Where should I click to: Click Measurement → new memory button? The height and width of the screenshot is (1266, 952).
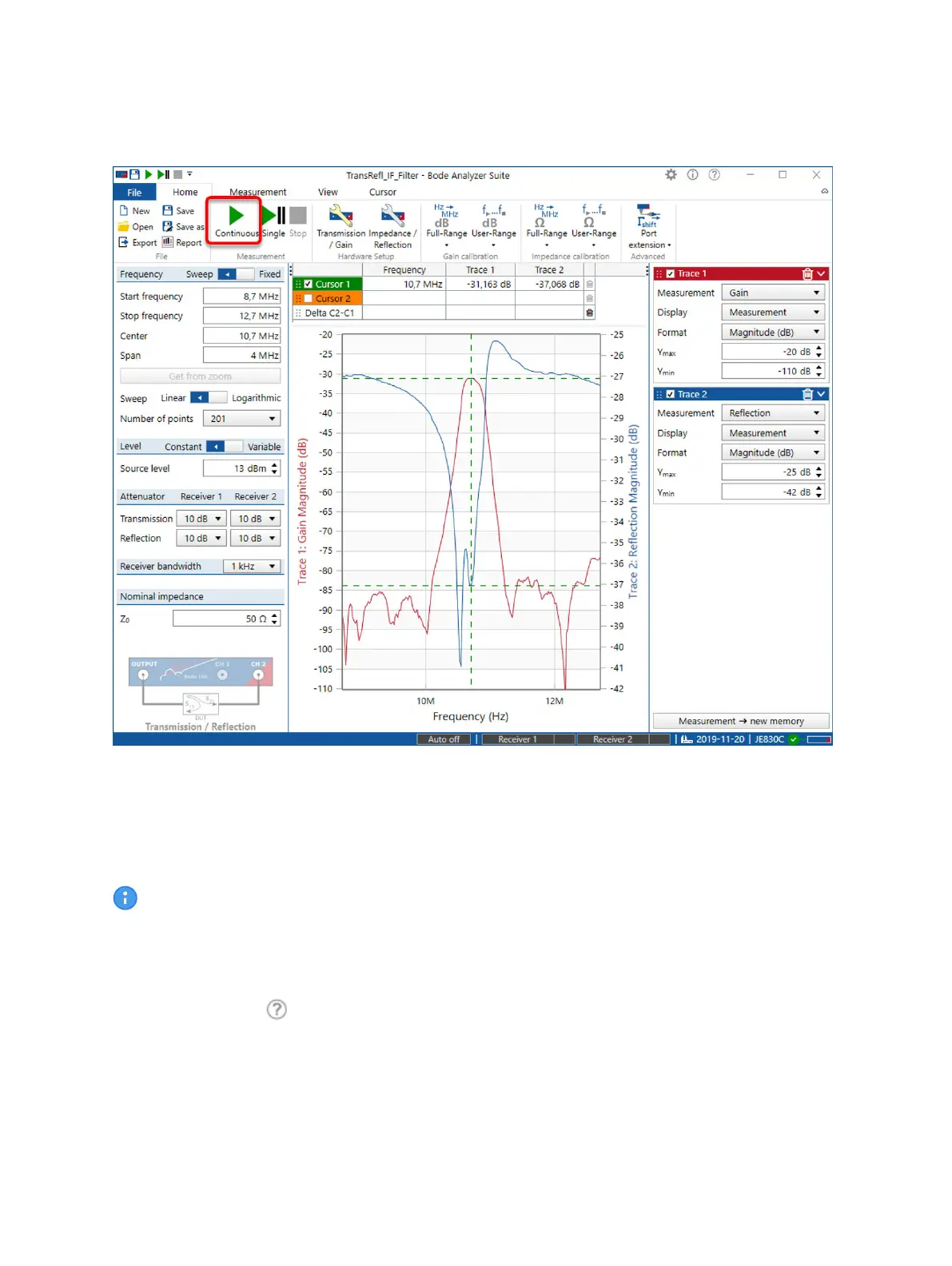(x=741, y=721)
